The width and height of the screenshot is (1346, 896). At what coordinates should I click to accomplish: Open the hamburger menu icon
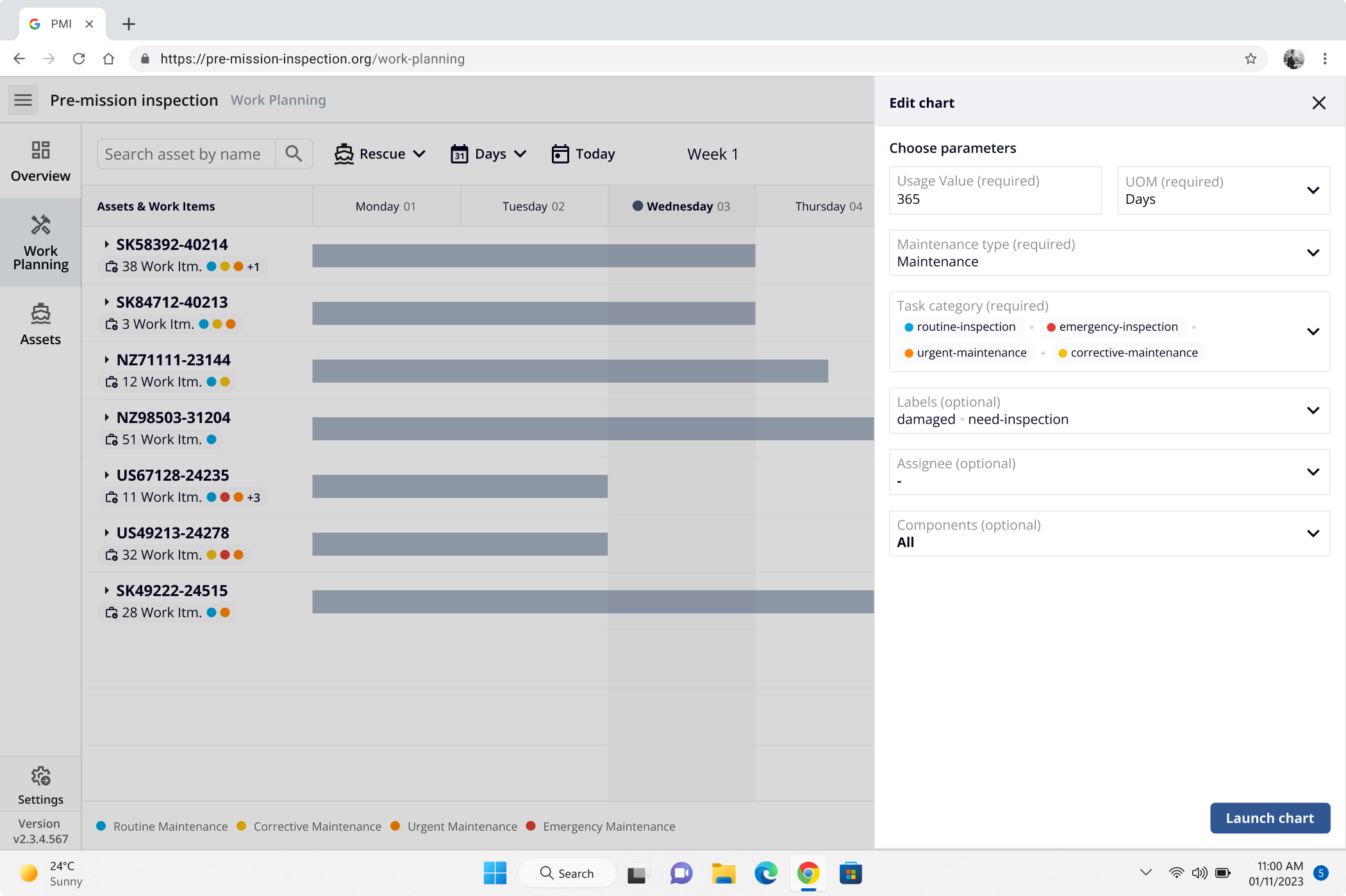coord(23,100)
